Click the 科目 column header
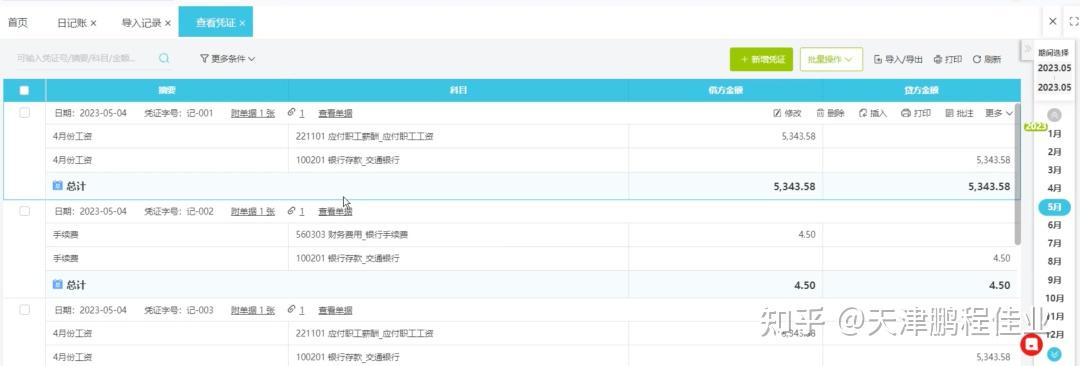The width and height of the screenshot is (1080, 366). 459,90
